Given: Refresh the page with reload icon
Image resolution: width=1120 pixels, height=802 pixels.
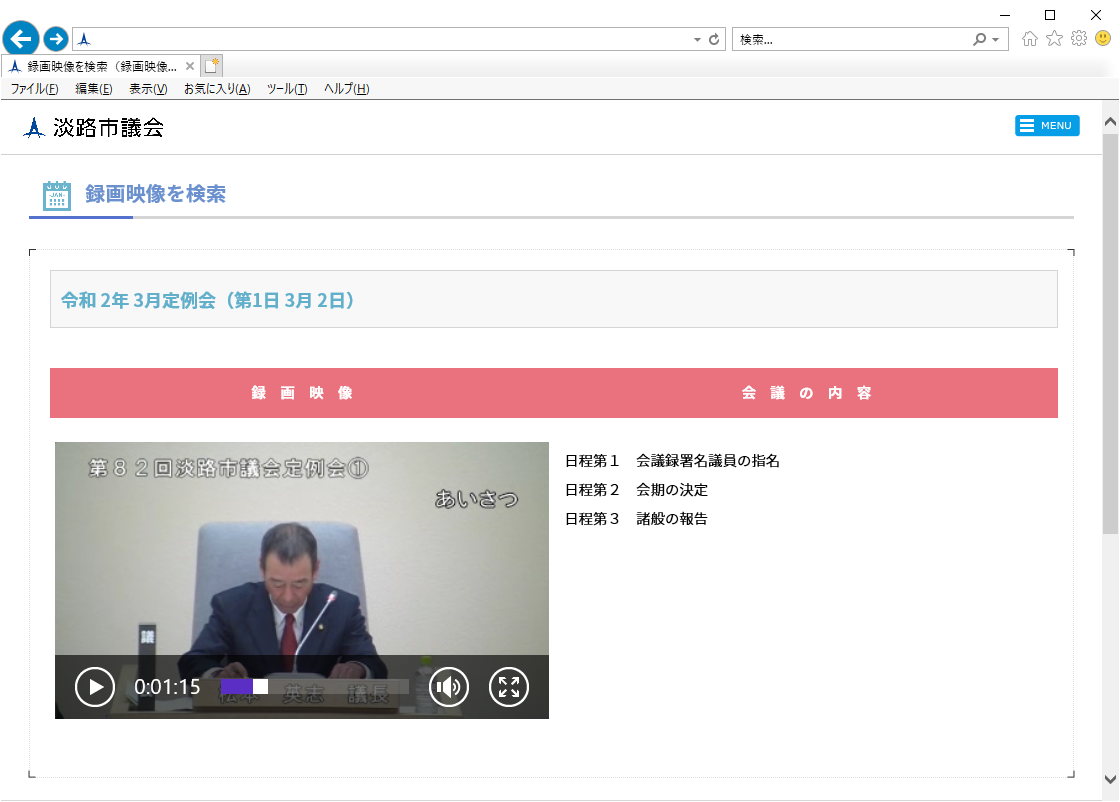Looking at the screenshot, I should tap(714, 39).
